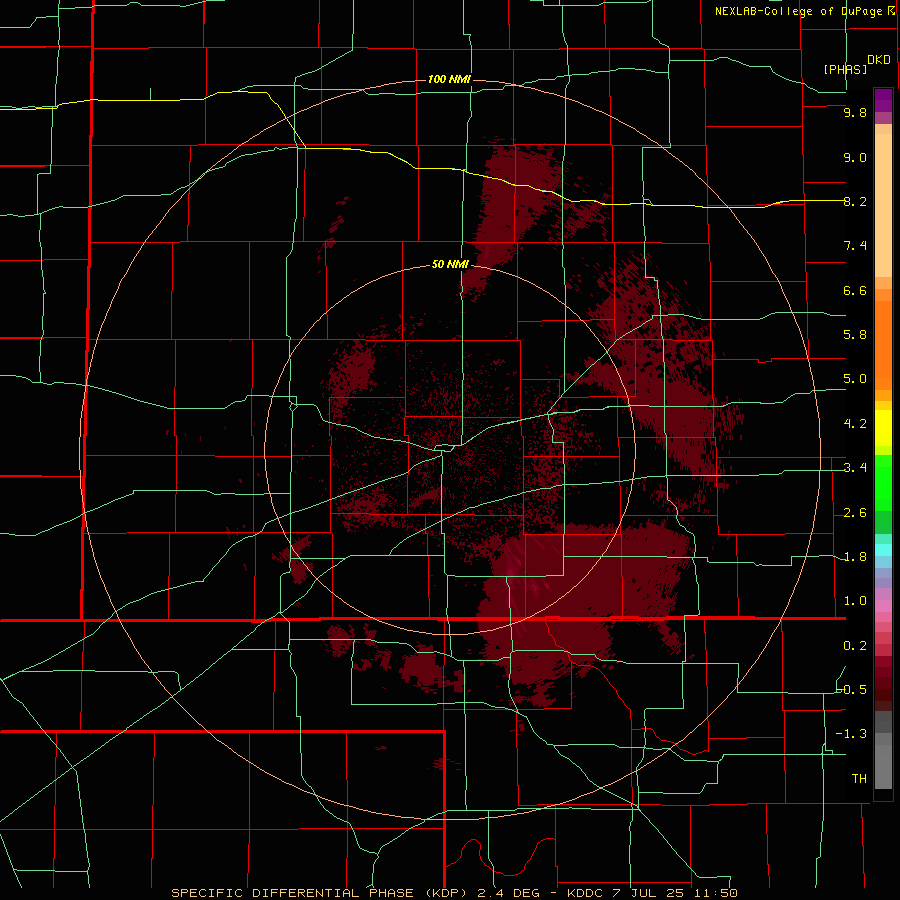Select the 5.8 value on color scale
Screen dimensions: 900x900
pos(855,335)
